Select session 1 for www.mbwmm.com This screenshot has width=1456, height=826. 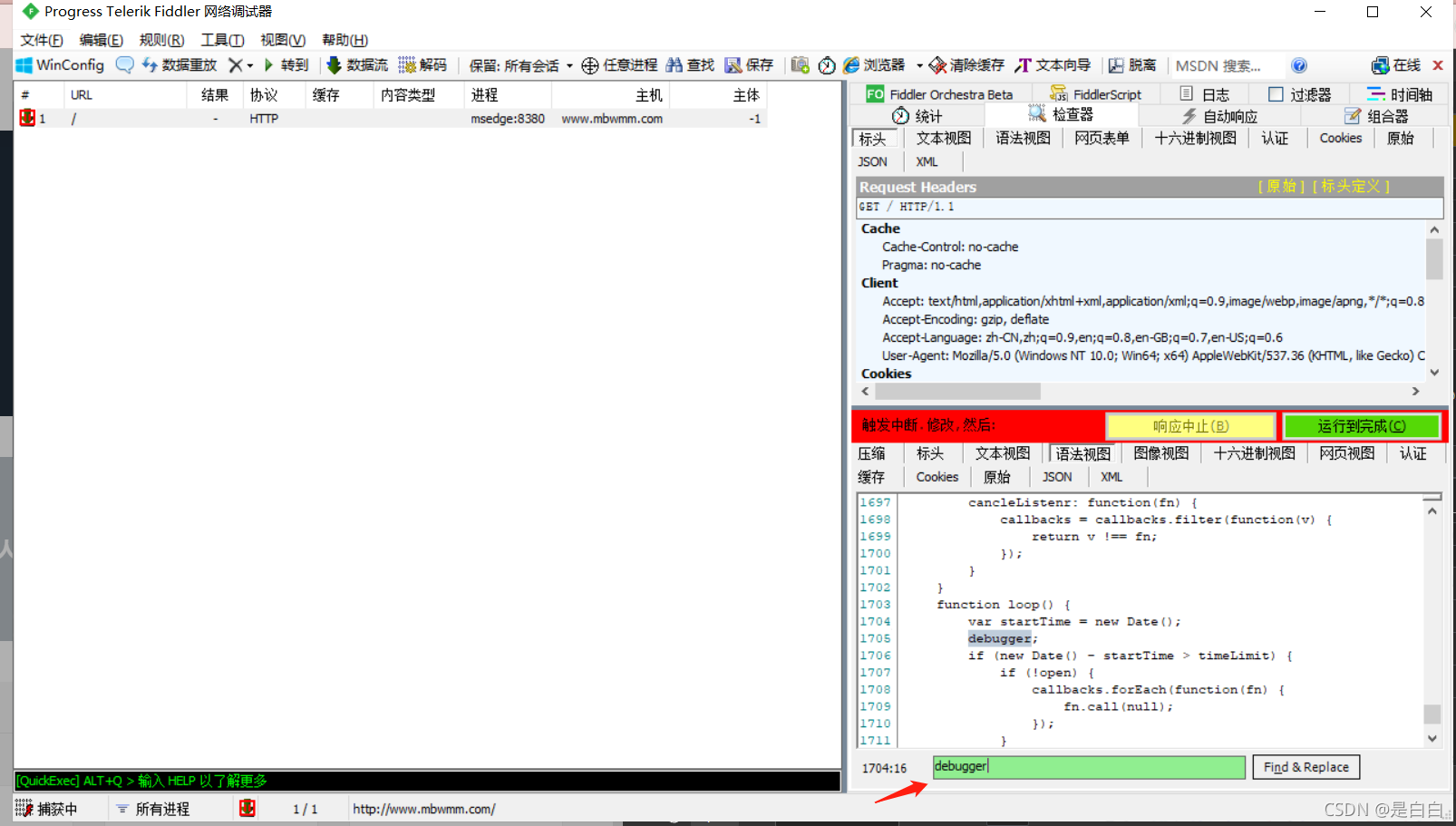coord(391,119)
